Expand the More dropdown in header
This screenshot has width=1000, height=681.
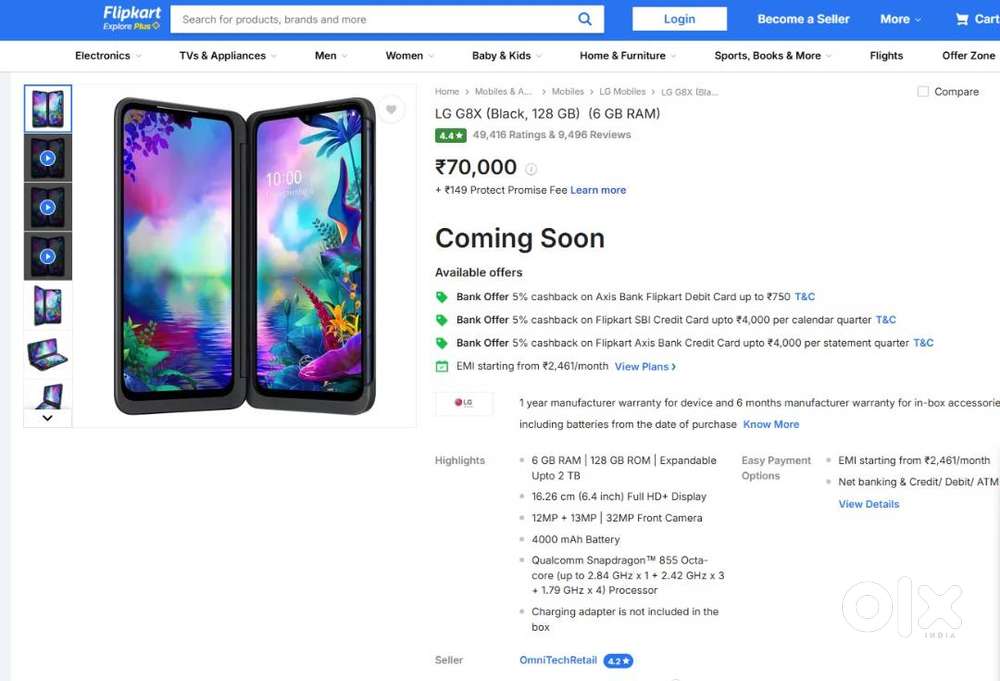[x=901, y=19]
